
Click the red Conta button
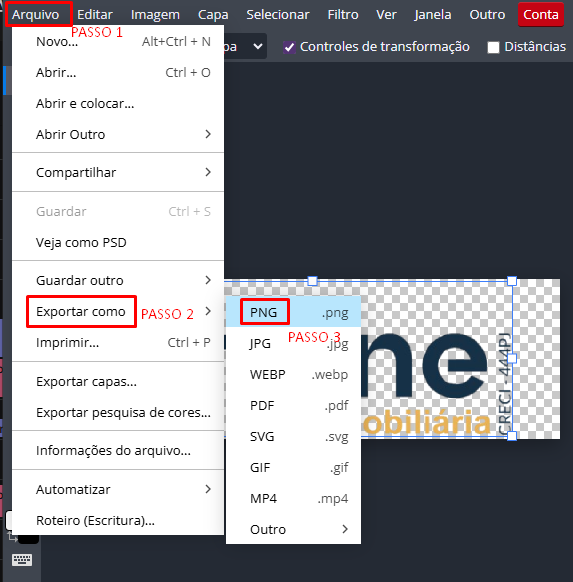541,14
